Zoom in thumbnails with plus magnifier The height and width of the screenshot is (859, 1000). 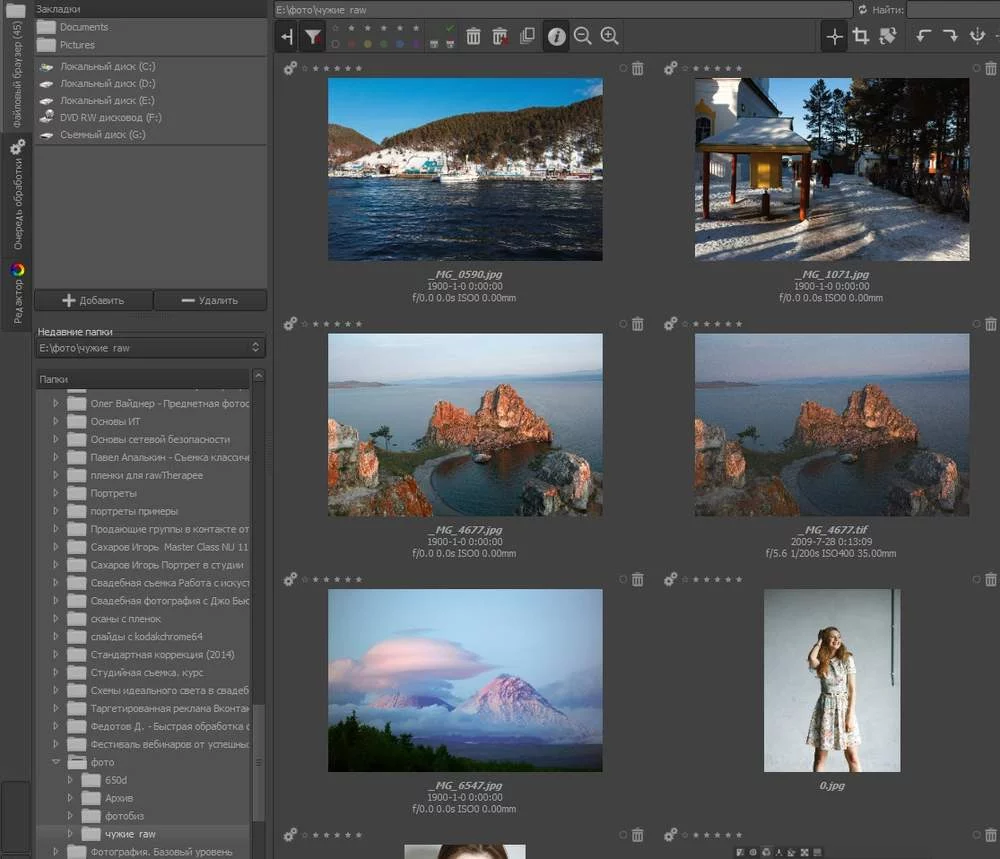609,37
